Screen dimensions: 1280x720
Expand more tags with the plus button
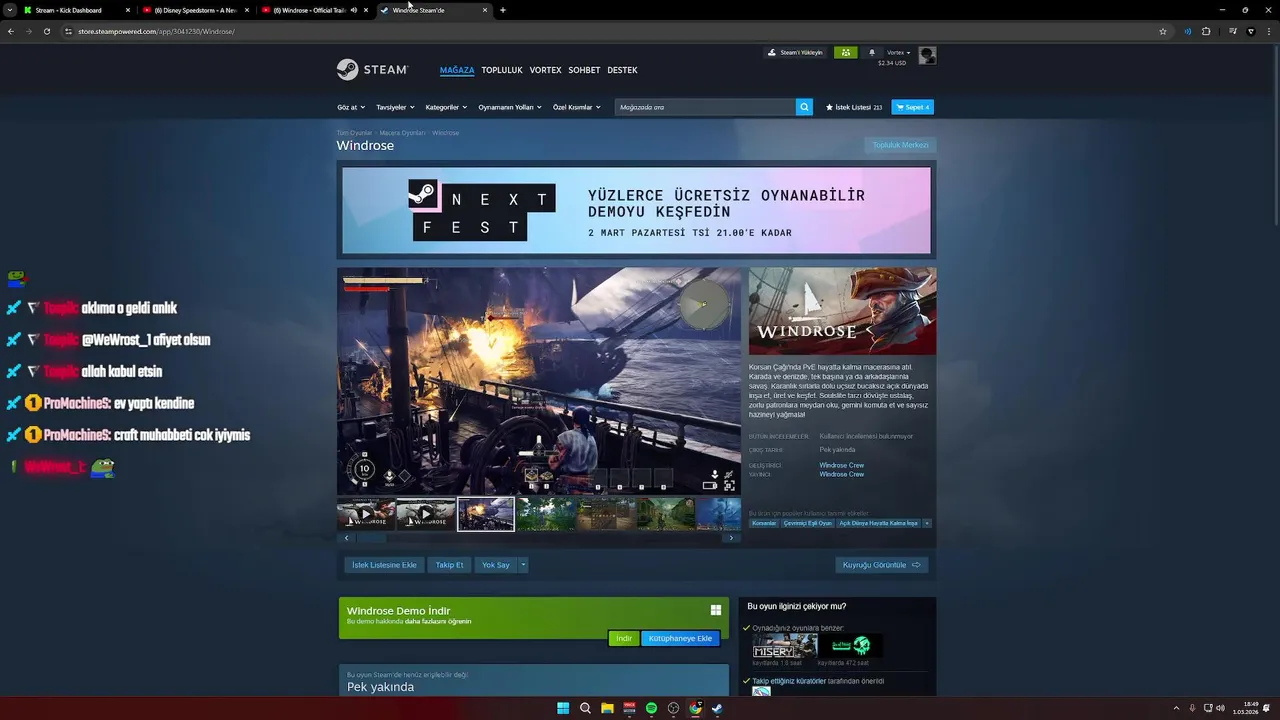[927, 523]
